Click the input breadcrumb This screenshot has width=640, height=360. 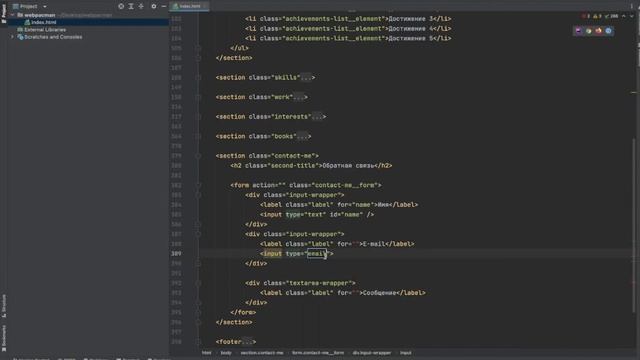pos(406,353)
